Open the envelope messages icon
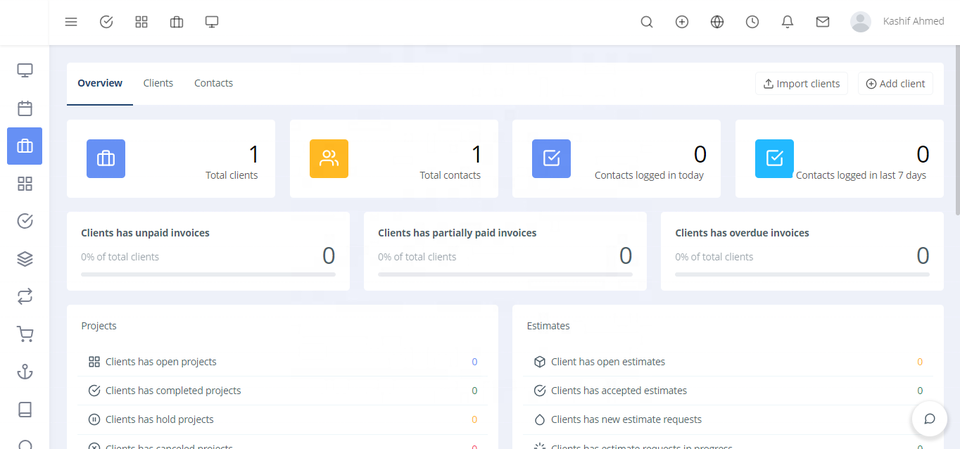This screenshot has height=449, width=960. pyautogui.click(x=822, y=22)
